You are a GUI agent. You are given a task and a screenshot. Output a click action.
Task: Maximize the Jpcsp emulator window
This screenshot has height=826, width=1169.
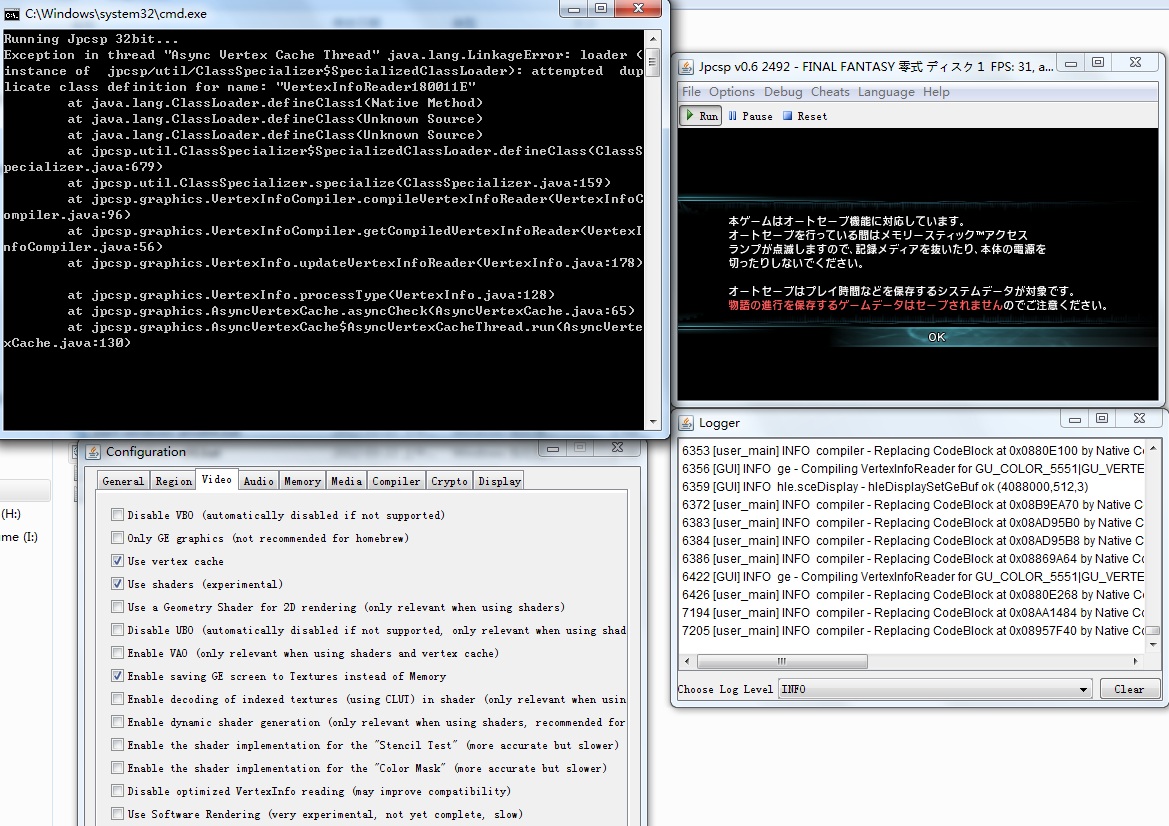(1098, 63)
